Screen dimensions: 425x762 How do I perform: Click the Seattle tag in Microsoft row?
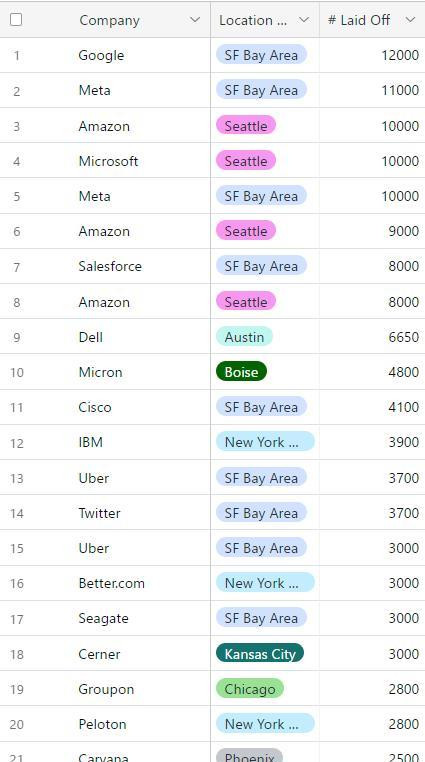[246, 161]
